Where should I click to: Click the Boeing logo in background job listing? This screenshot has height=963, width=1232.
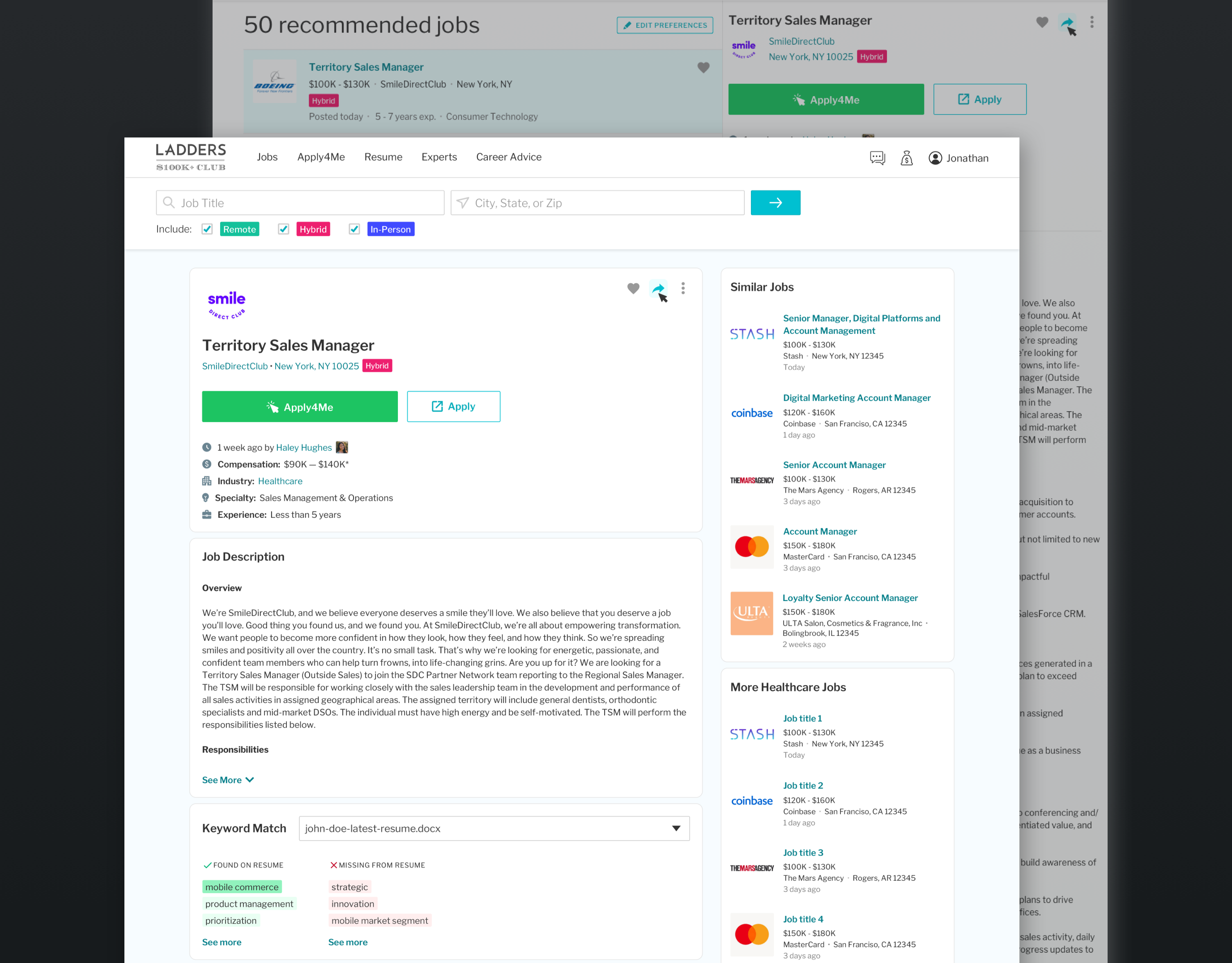point(274,82)
